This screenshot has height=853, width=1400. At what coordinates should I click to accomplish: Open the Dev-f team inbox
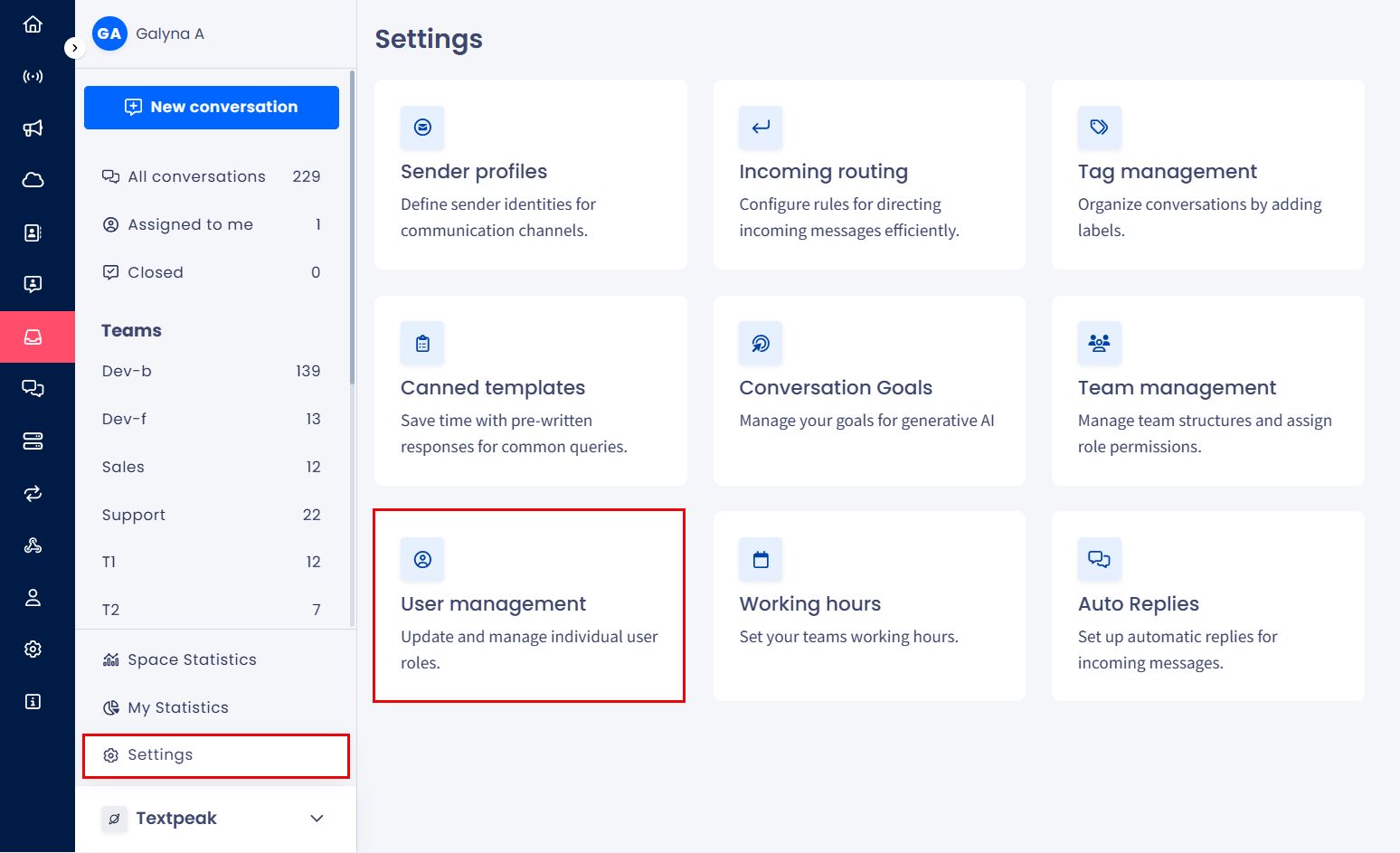coord(212,419)
